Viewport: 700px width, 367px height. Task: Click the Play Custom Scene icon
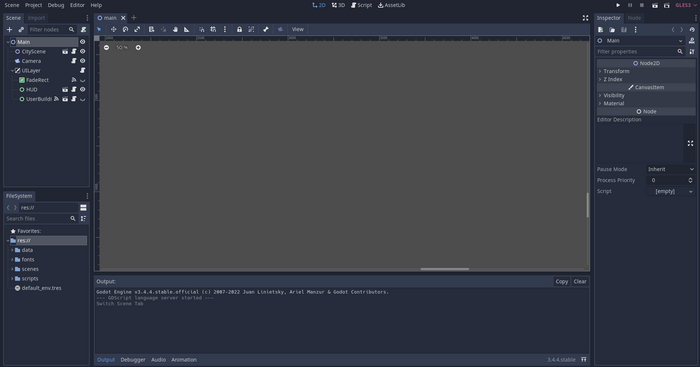click(667, 5)
